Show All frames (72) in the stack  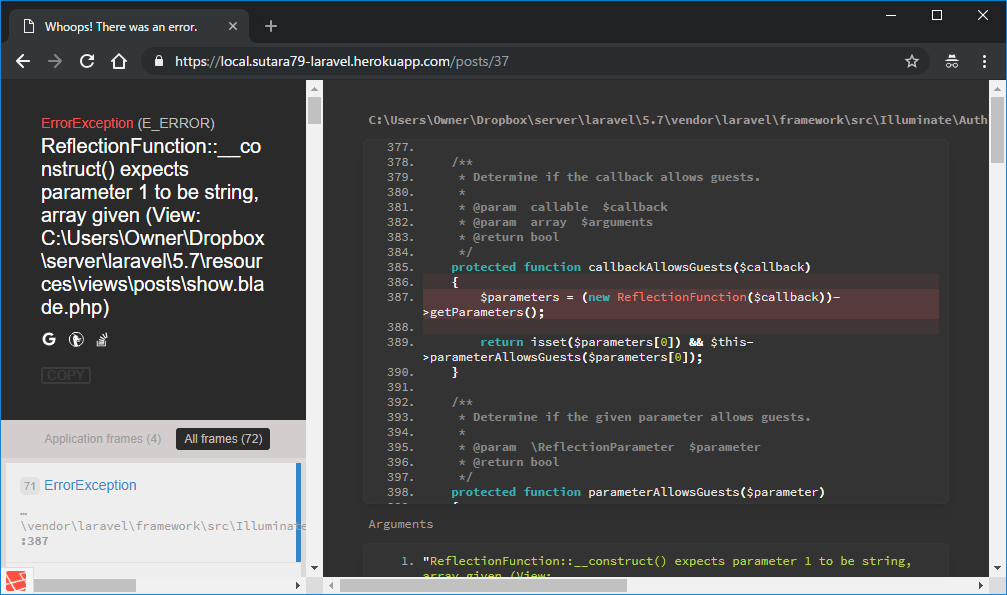(x=222, y=438)
